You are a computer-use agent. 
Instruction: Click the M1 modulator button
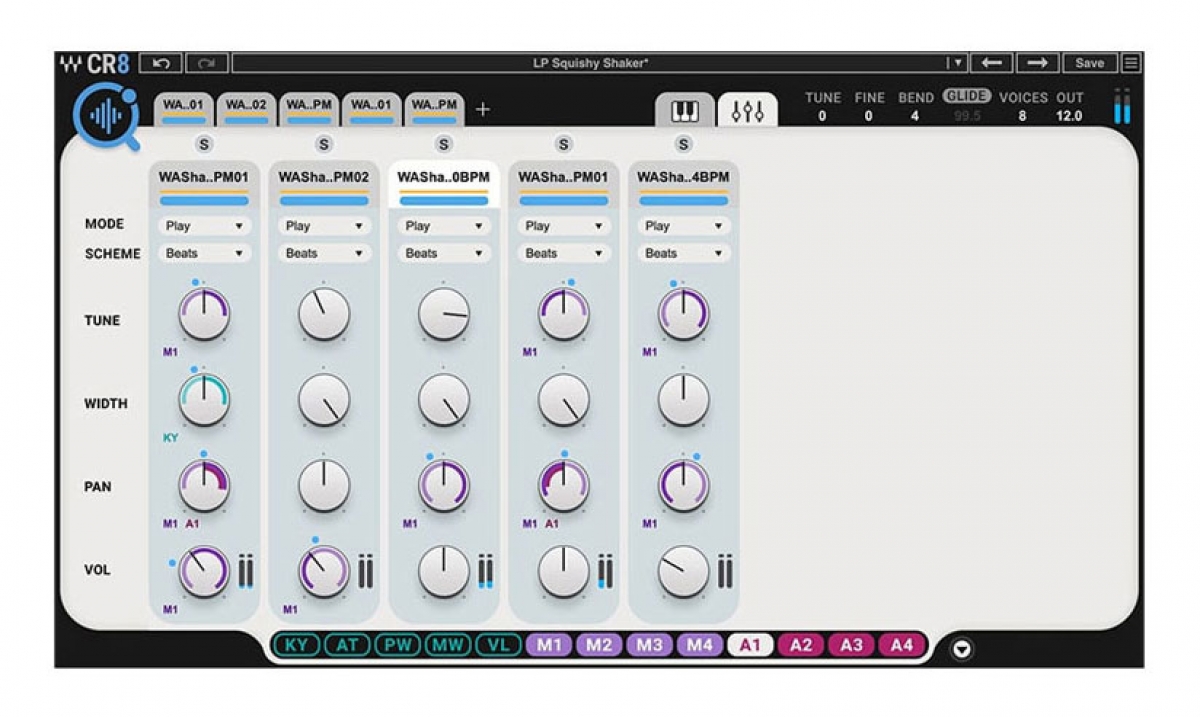click(549, 645)
